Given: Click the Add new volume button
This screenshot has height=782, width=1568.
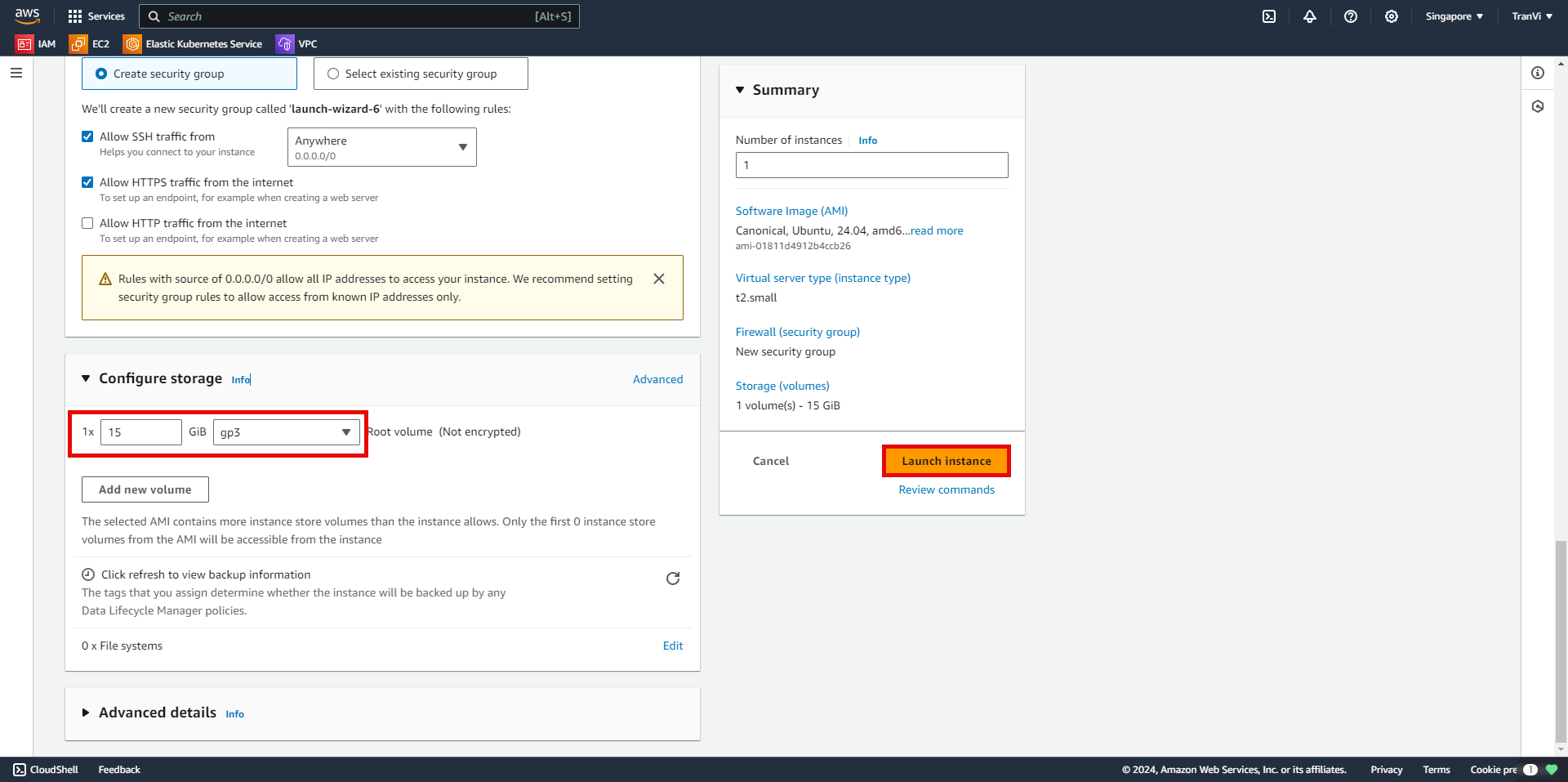Looking at the screenshot, I should (x=145, y=489).
